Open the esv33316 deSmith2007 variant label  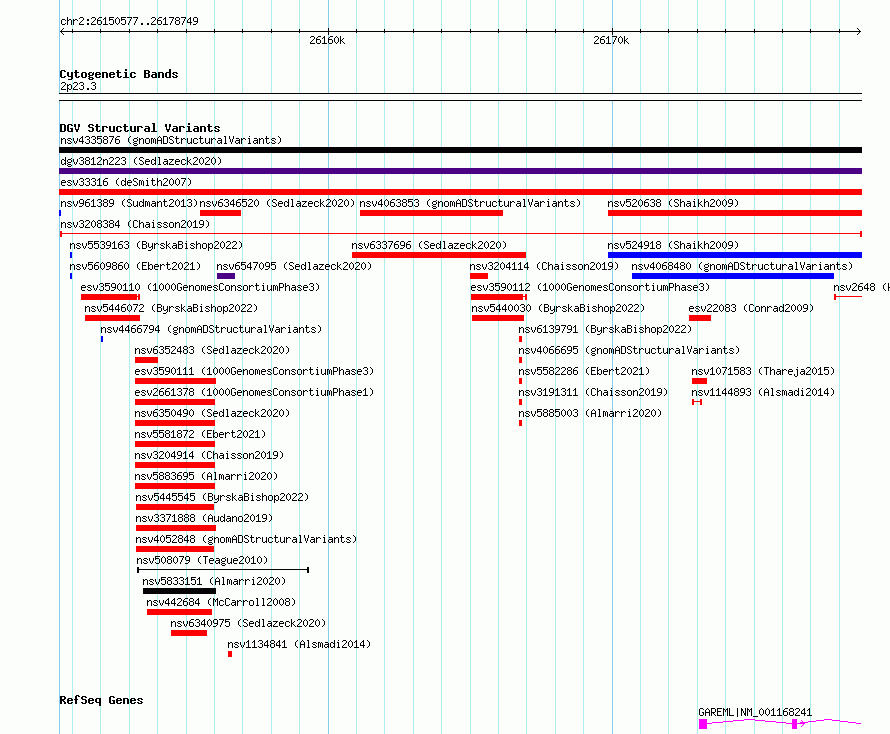126,182
